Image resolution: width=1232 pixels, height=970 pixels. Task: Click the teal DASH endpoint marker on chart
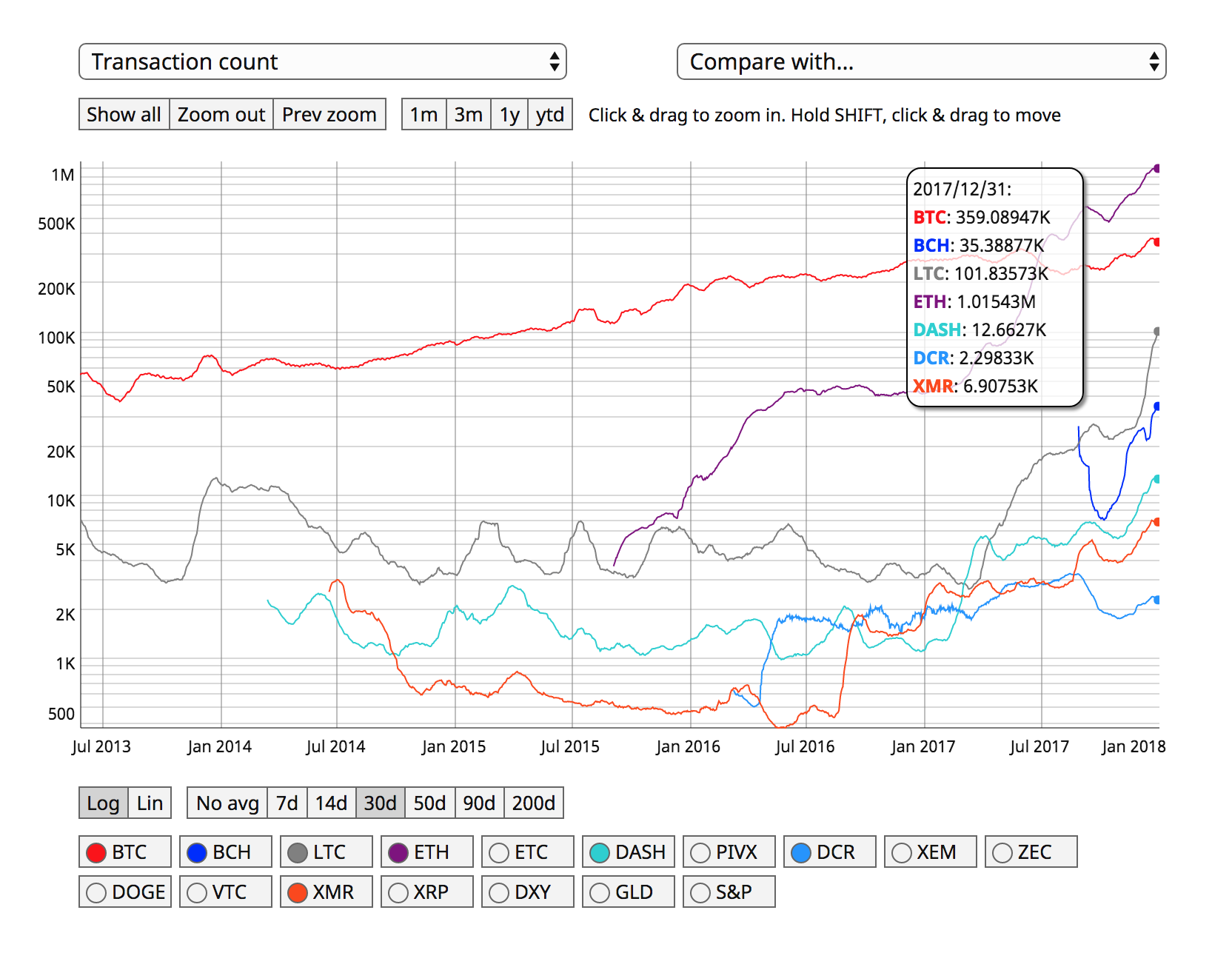pyautogui.click(x=1156, y=479)
